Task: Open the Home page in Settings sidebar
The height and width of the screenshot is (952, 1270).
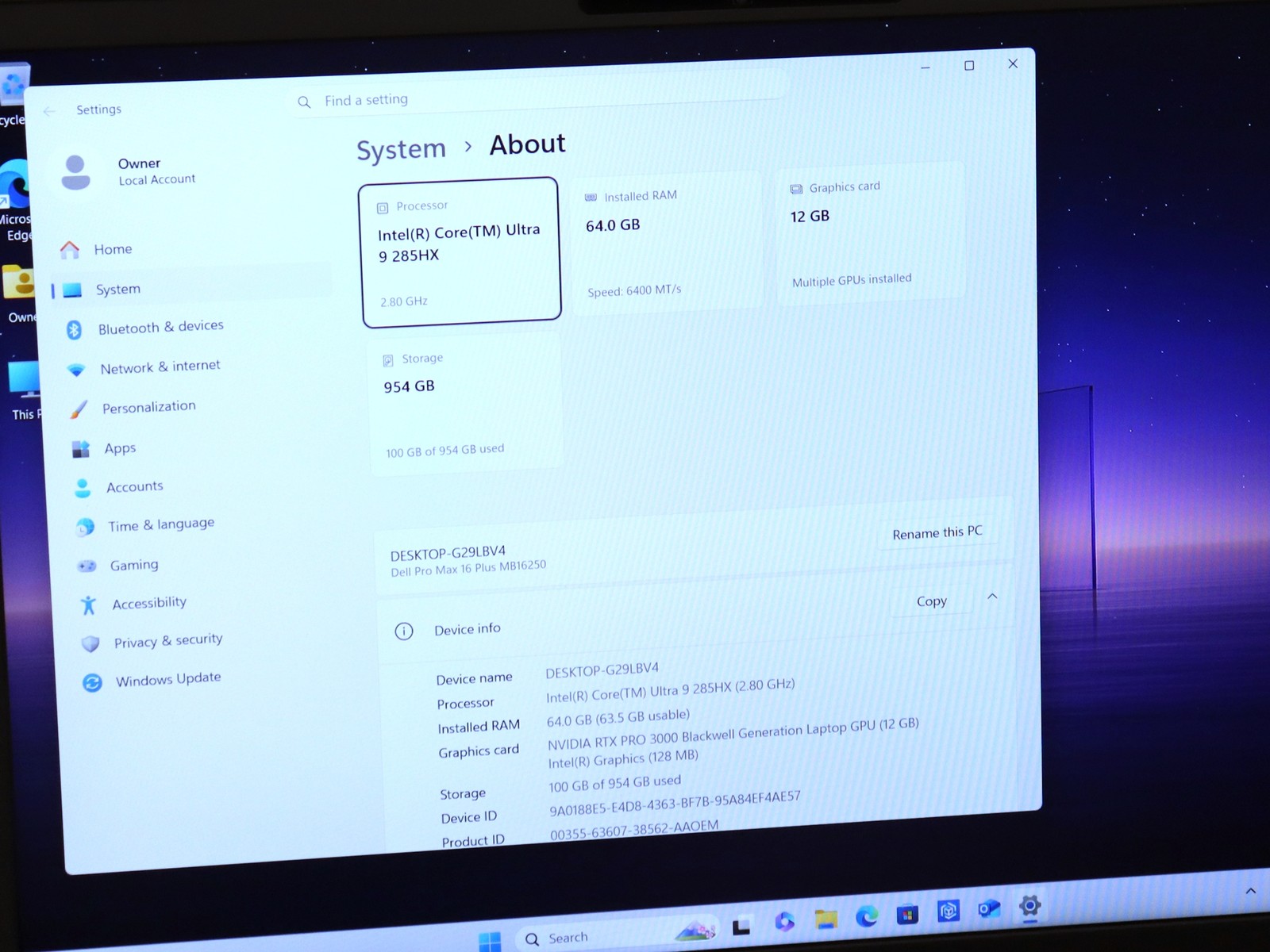Action: (x=114, y=250)
